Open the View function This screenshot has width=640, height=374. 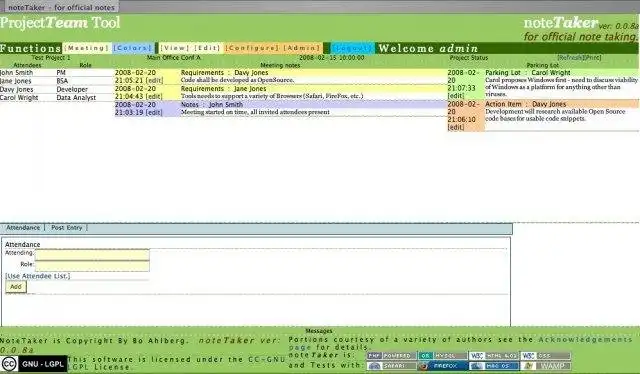(x=175, y=48)
